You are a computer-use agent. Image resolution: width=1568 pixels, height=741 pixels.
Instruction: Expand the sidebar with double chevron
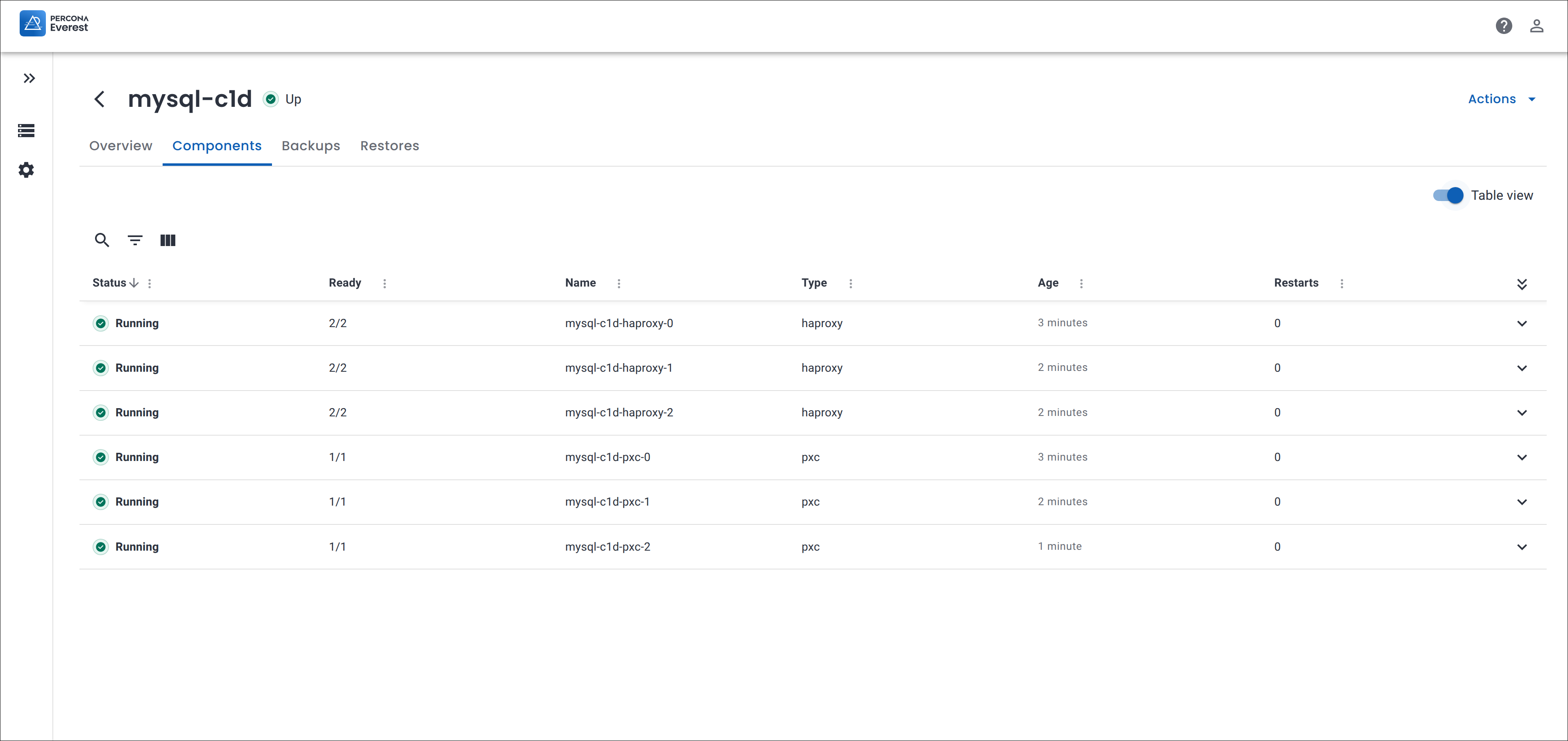coord(29,78)
